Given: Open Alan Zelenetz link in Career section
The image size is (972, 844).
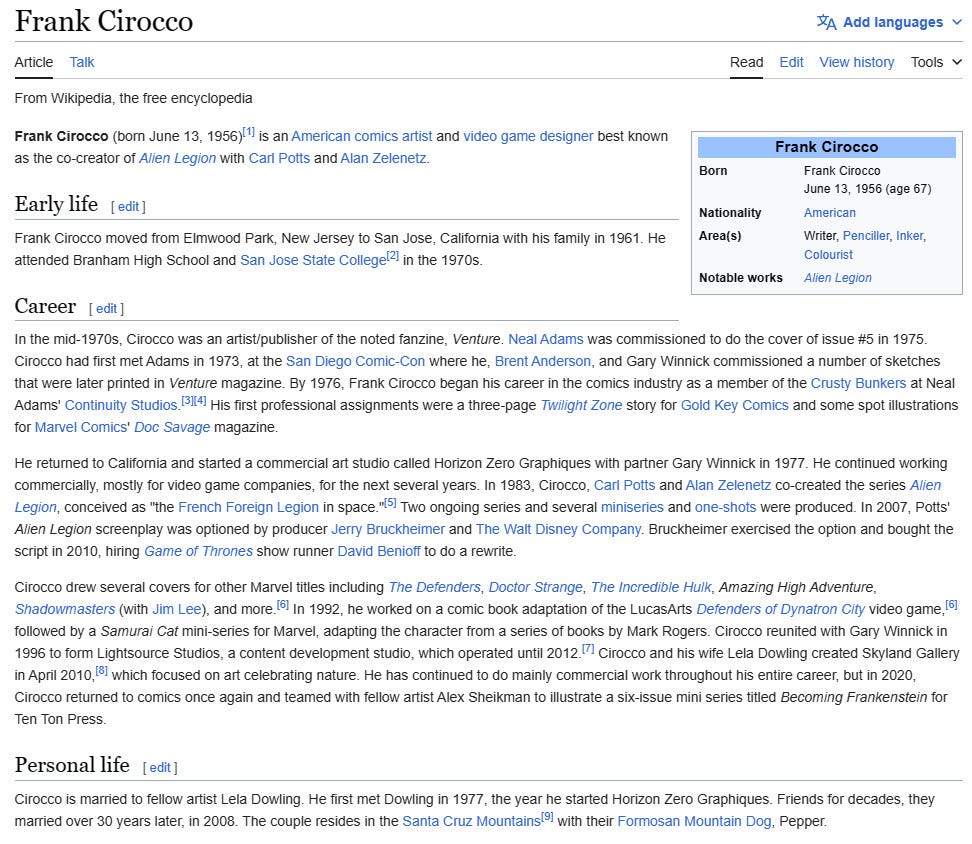Looking at the screenshot, I should [x=728, y=485].
